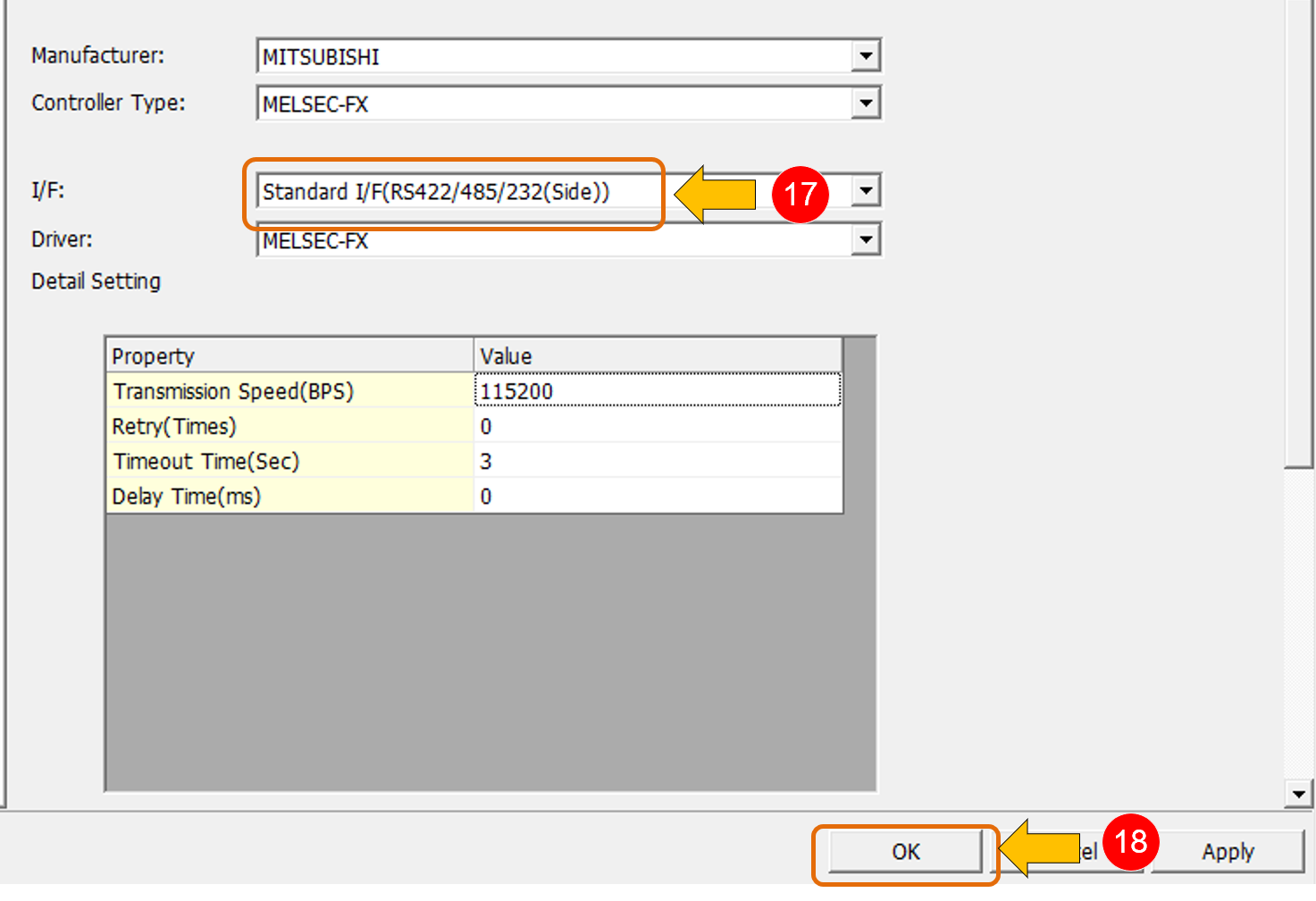Click the OK button
This screenshot has width=1316, height=901.
pos(905,852)
